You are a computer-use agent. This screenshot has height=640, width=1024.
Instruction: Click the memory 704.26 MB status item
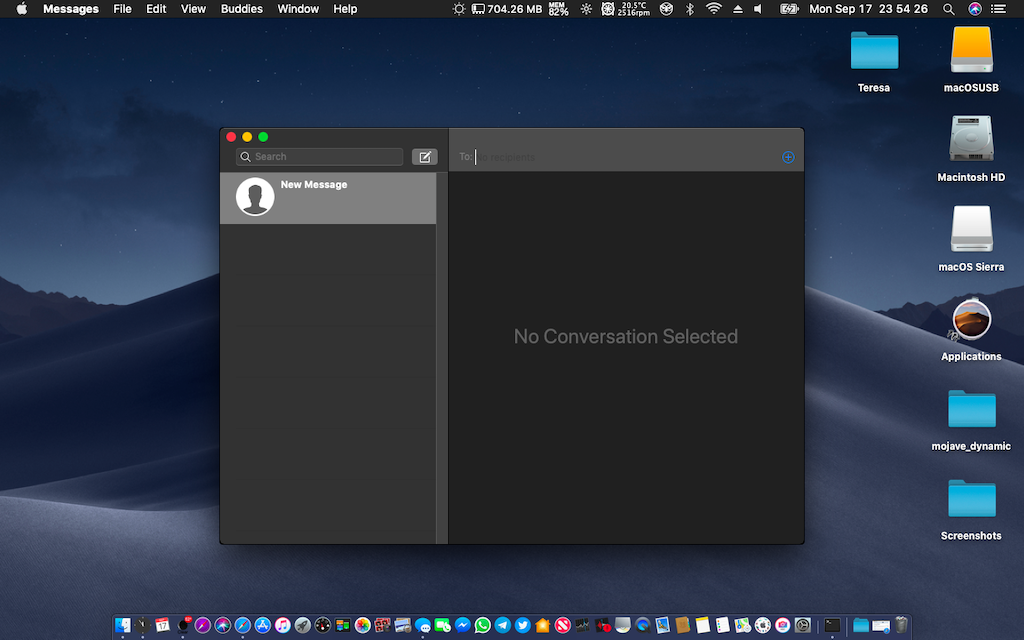tap(507, 8)
